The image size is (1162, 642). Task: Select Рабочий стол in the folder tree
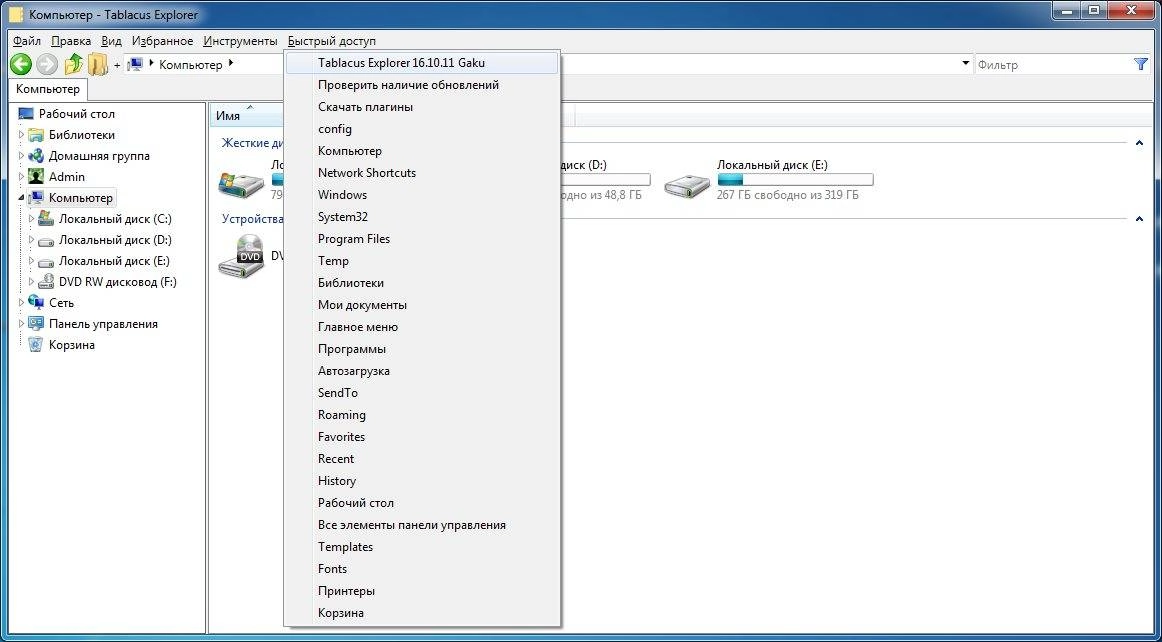pos(77,113)
